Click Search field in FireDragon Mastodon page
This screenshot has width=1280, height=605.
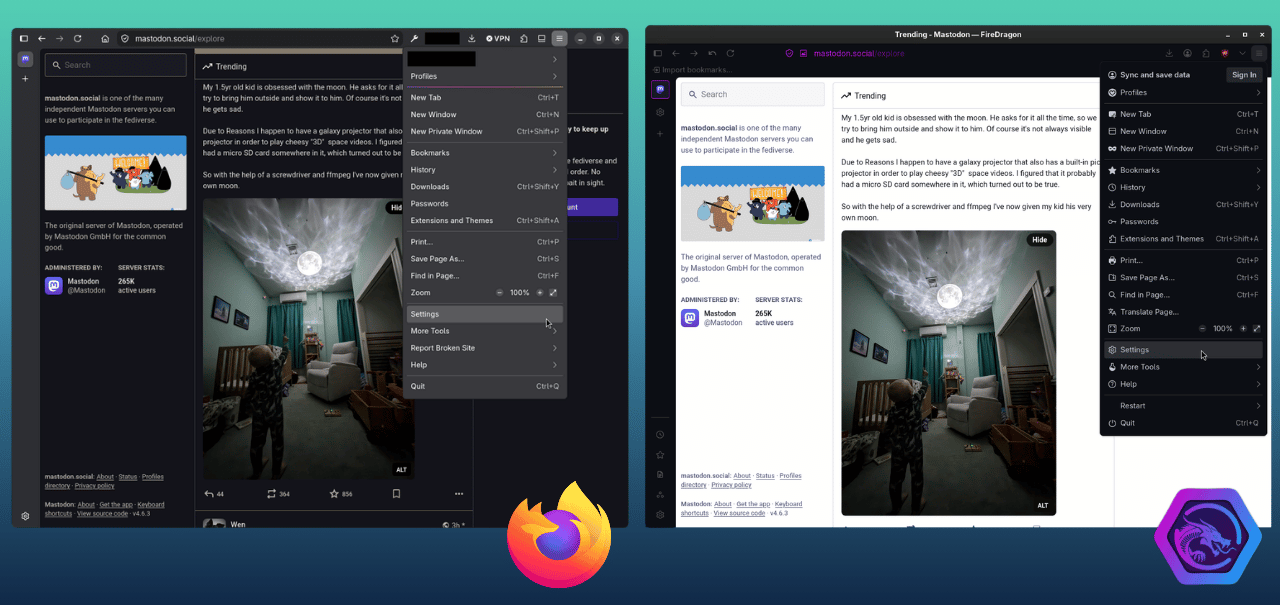[752, 94]
